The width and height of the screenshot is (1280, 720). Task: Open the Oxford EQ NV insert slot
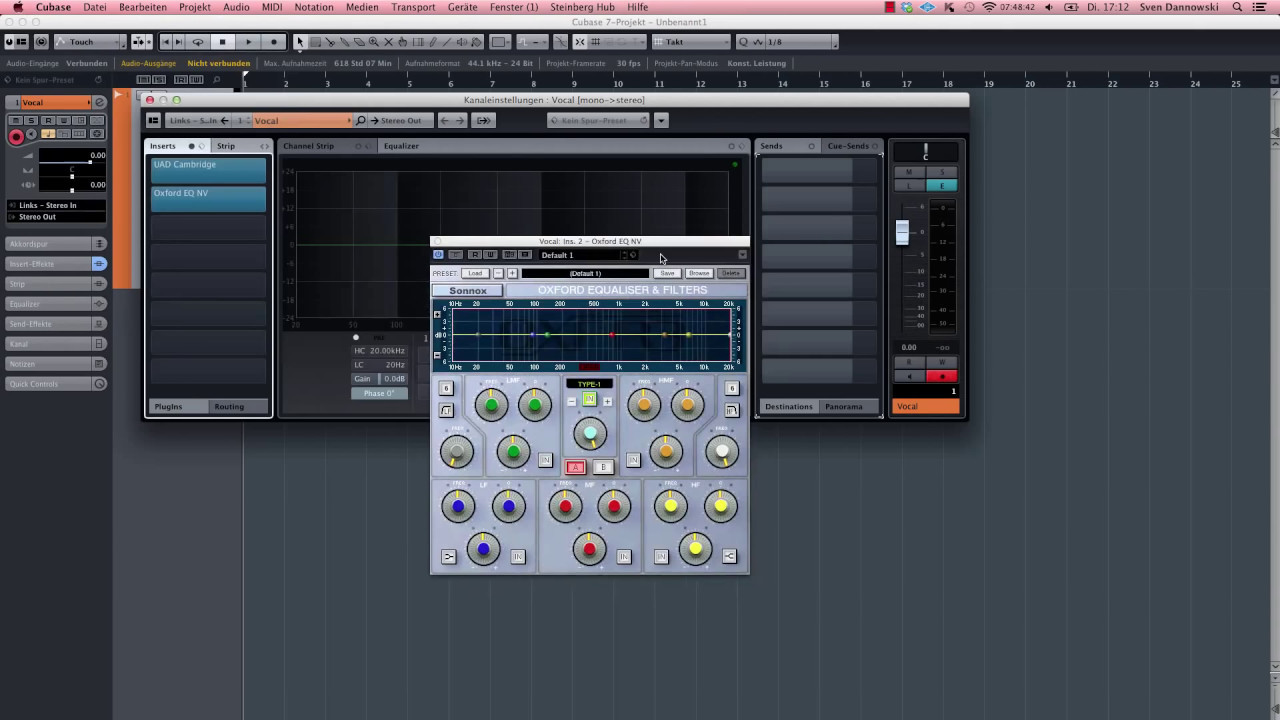(x=208, y=198)
